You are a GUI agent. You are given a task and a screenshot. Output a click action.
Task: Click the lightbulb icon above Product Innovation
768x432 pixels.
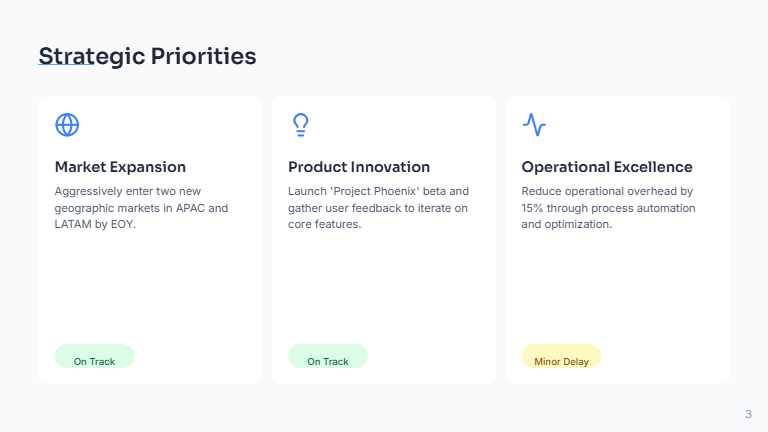click(x=300, y=125)
